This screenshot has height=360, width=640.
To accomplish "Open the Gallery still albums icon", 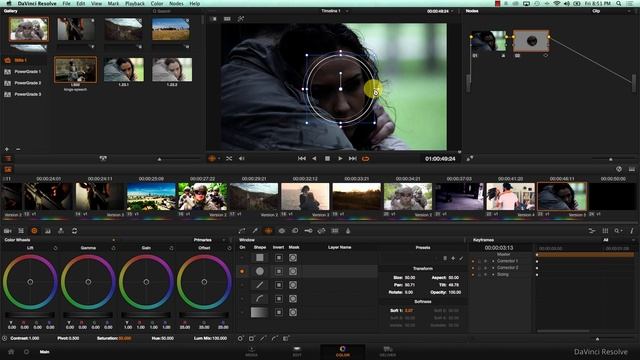I will point(8,158).
